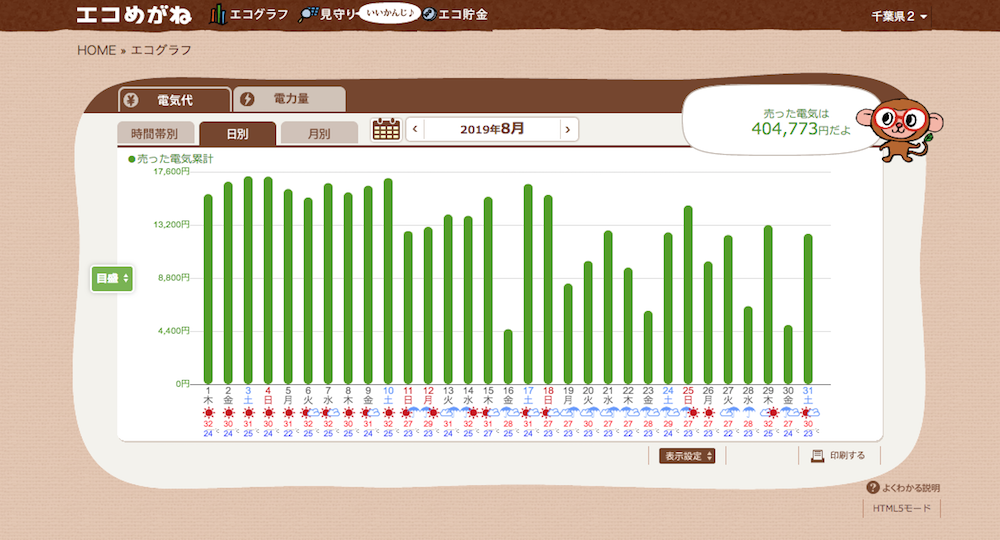Select the 月別 view tab
Viewport: 1000px width, 540px height.
pos(319,133)
